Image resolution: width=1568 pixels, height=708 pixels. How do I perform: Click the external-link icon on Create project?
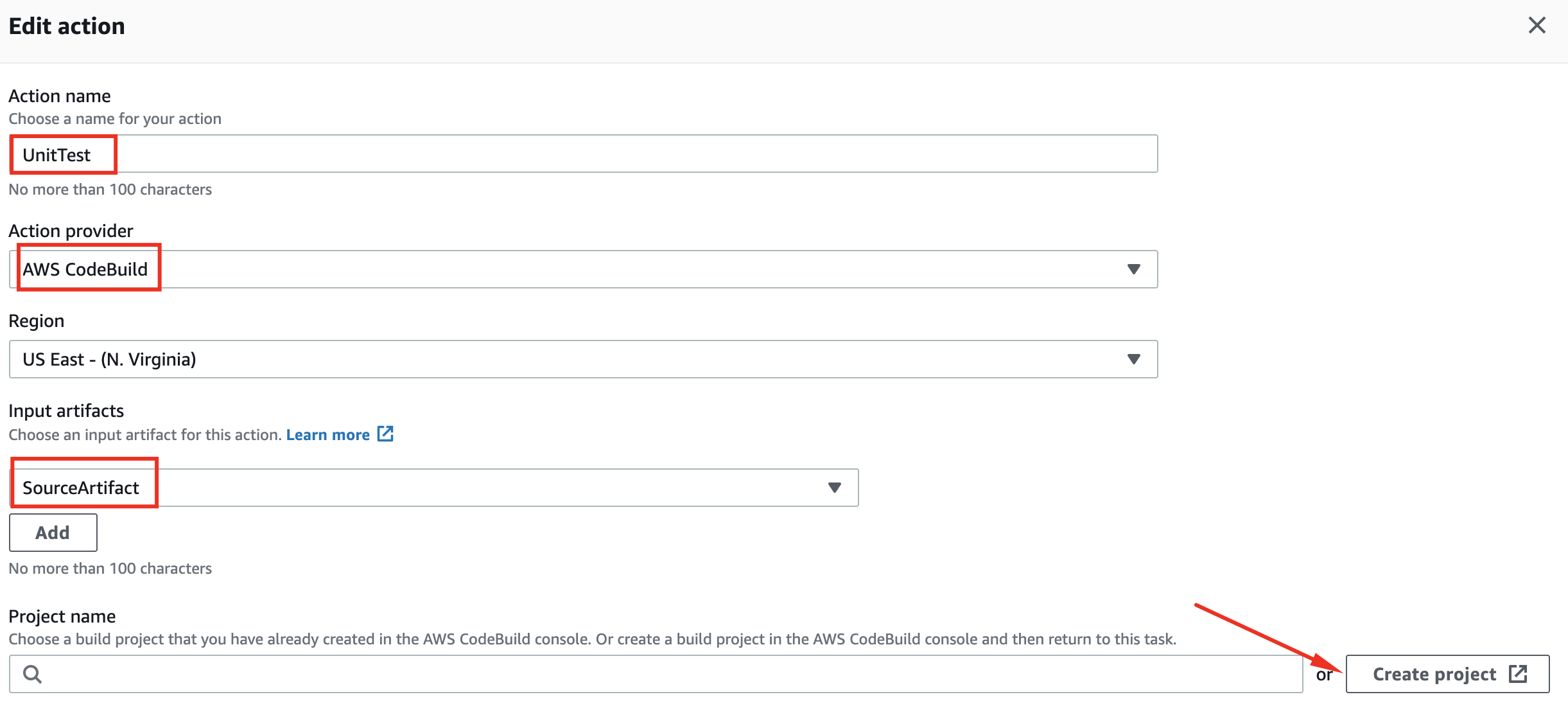(x=1518, y=674)
